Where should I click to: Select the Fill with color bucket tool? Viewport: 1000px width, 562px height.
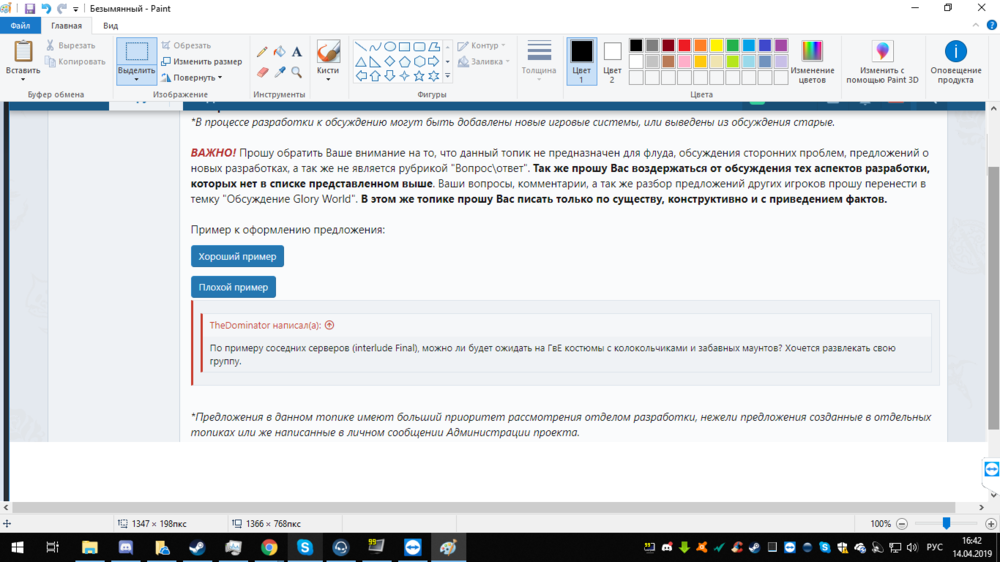(280, 52)
